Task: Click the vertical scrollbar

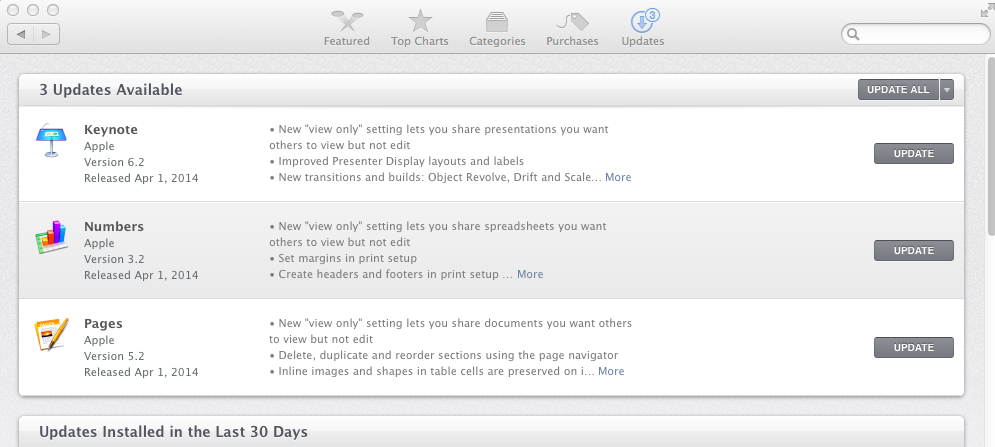Action: point(990,150)
